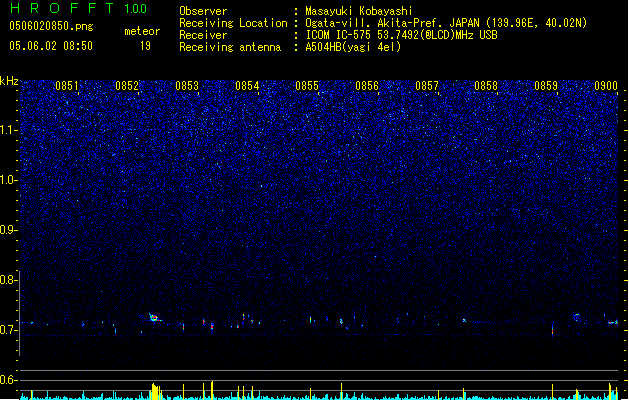Click the date stamp 05.06.02 08:50
629x400 pixels.
(51, 46)
